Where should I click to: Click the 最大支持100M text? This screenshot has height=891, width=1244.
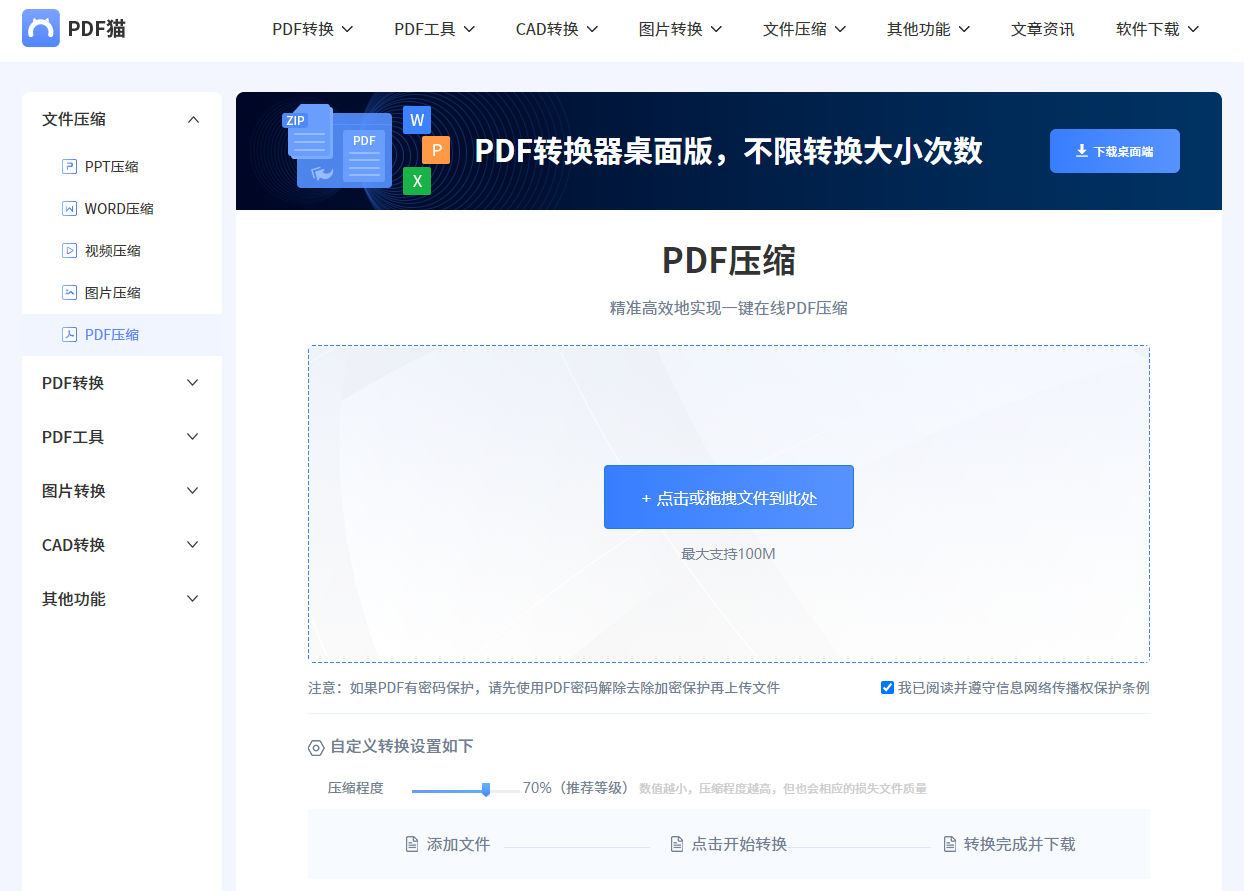[729, 554]
